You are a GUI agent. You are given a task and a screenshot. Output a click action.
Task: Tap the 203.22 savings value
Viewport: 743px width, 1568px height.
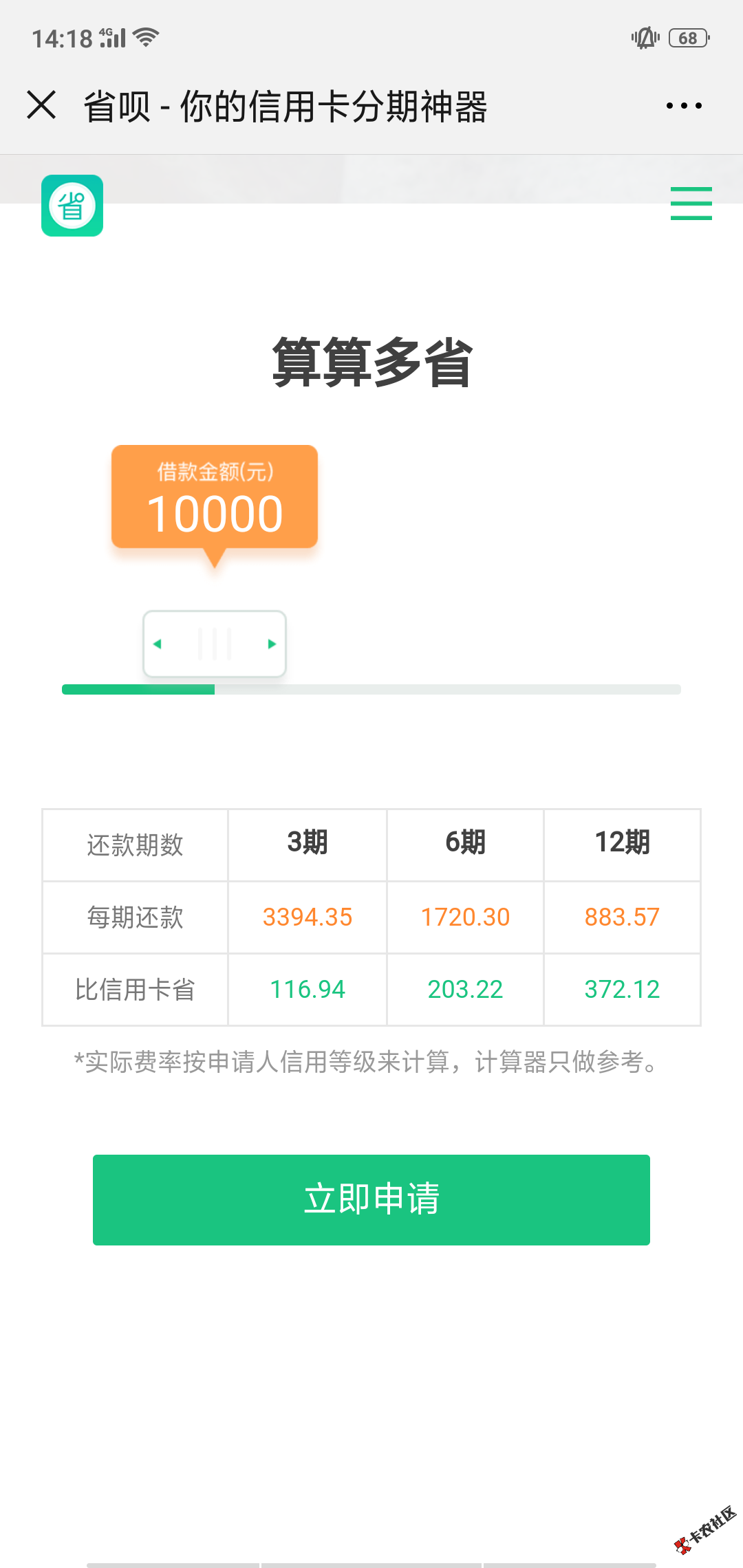[465, 989]
